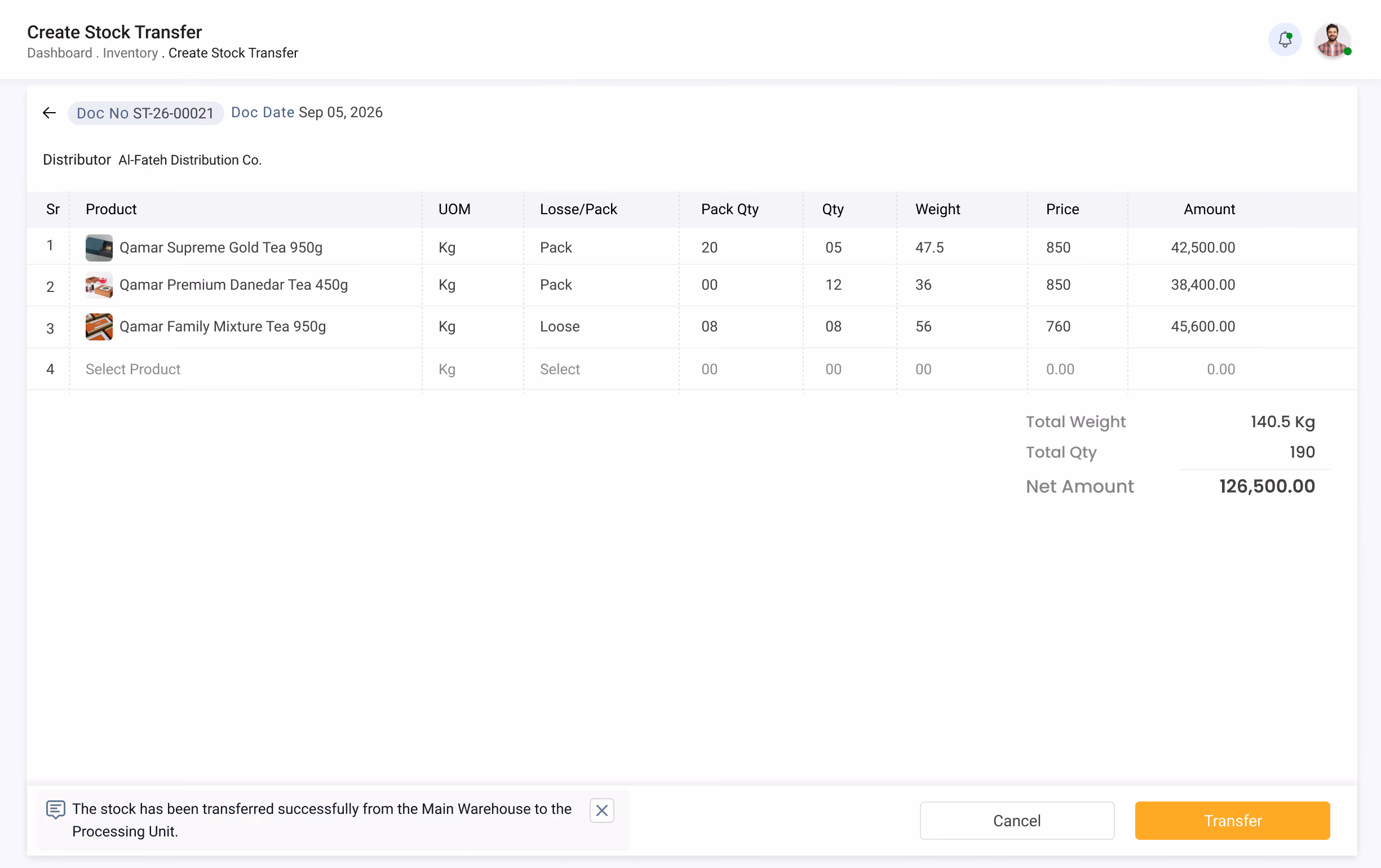This screenshot has height=868, width=1381.
Task: Change Loose option for Qamar Family Mixture Tea
Action: [560, 327]
